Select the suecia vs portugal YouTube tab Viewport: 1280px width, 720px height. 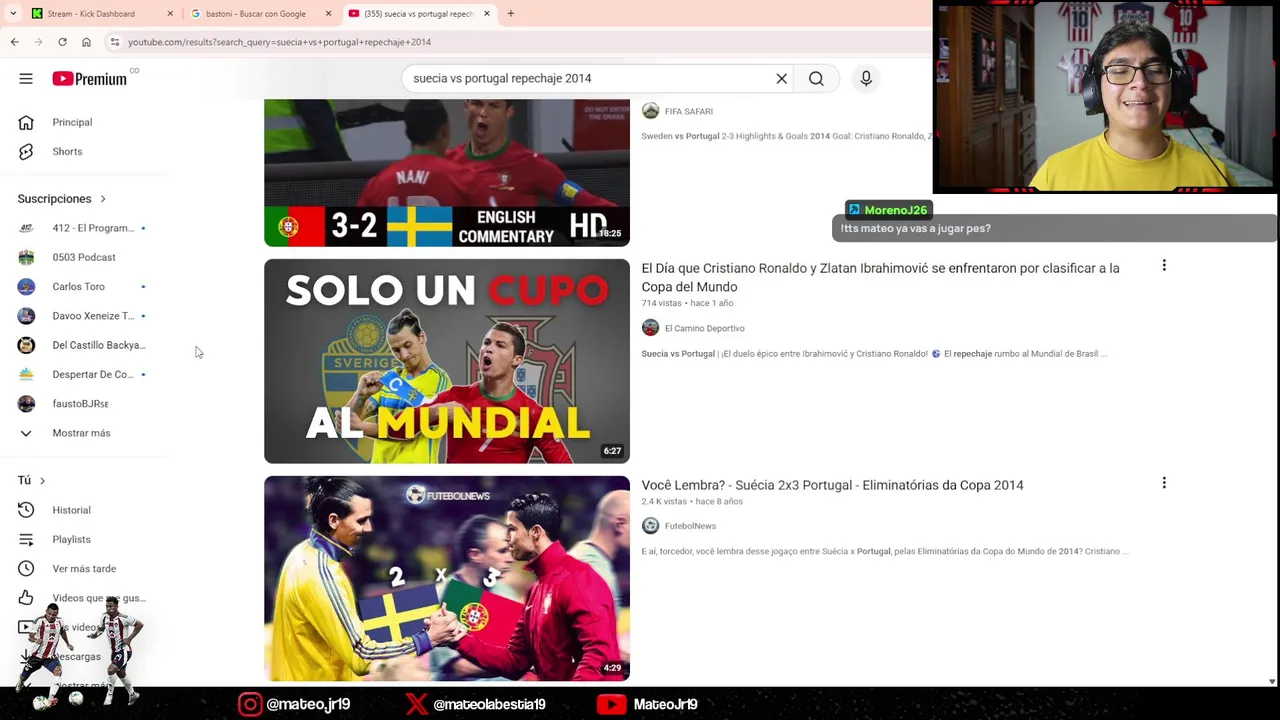[x=418, y=13]
